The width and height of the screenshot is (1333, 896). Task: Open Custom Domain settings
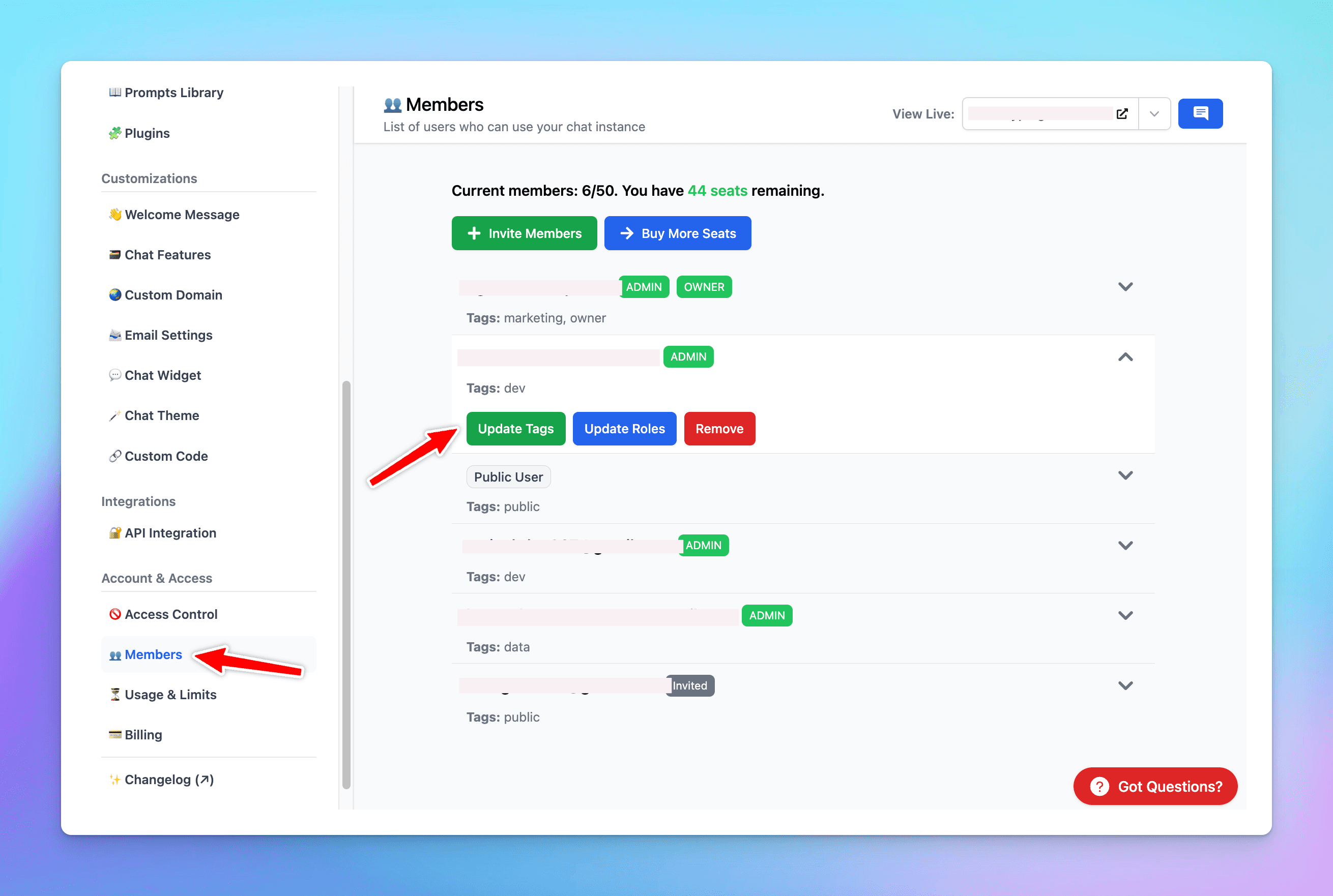173,295
